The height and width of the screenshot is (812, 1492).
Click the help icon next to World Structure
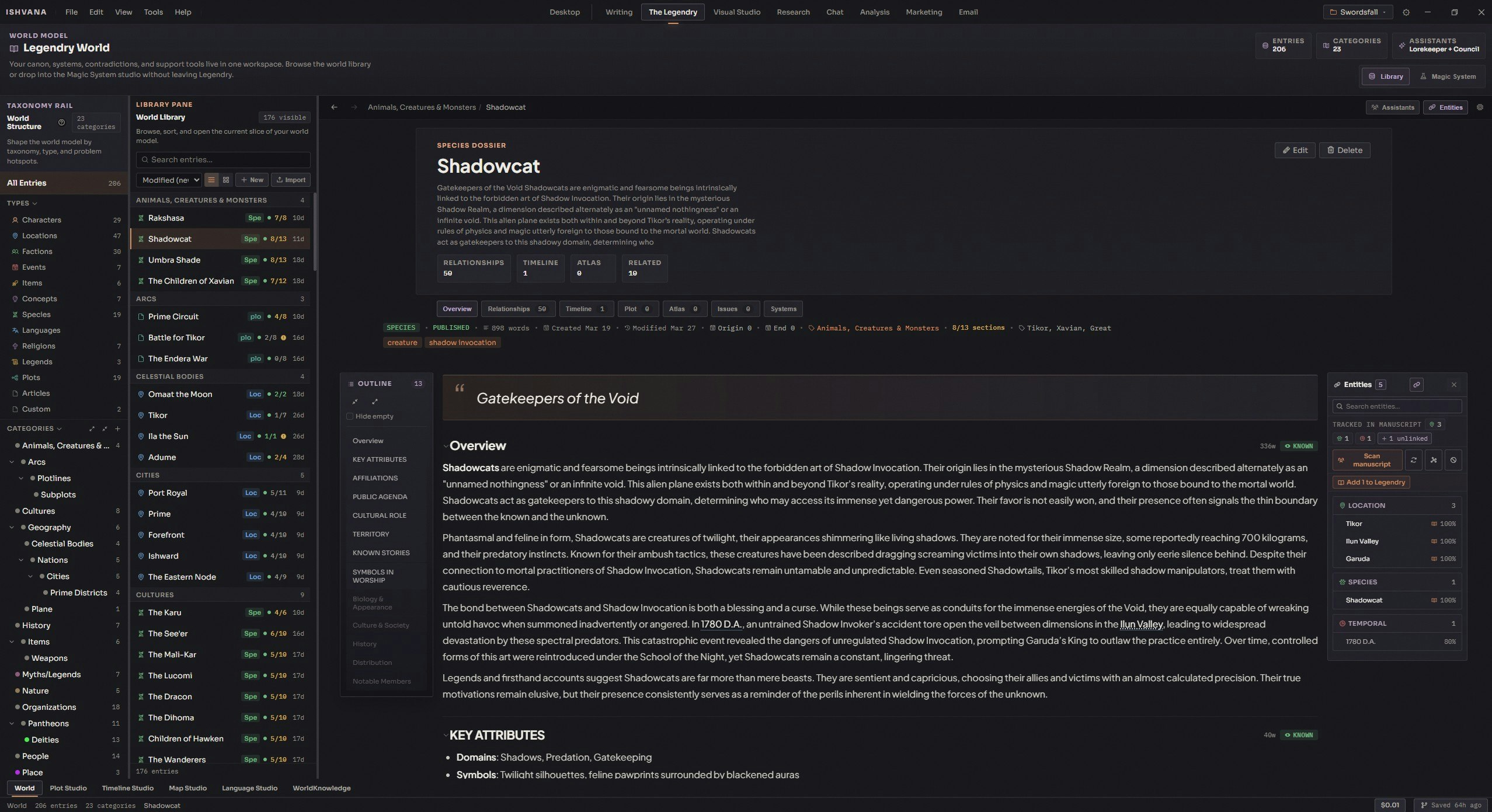pyautogui.click(x=61, y=122)
